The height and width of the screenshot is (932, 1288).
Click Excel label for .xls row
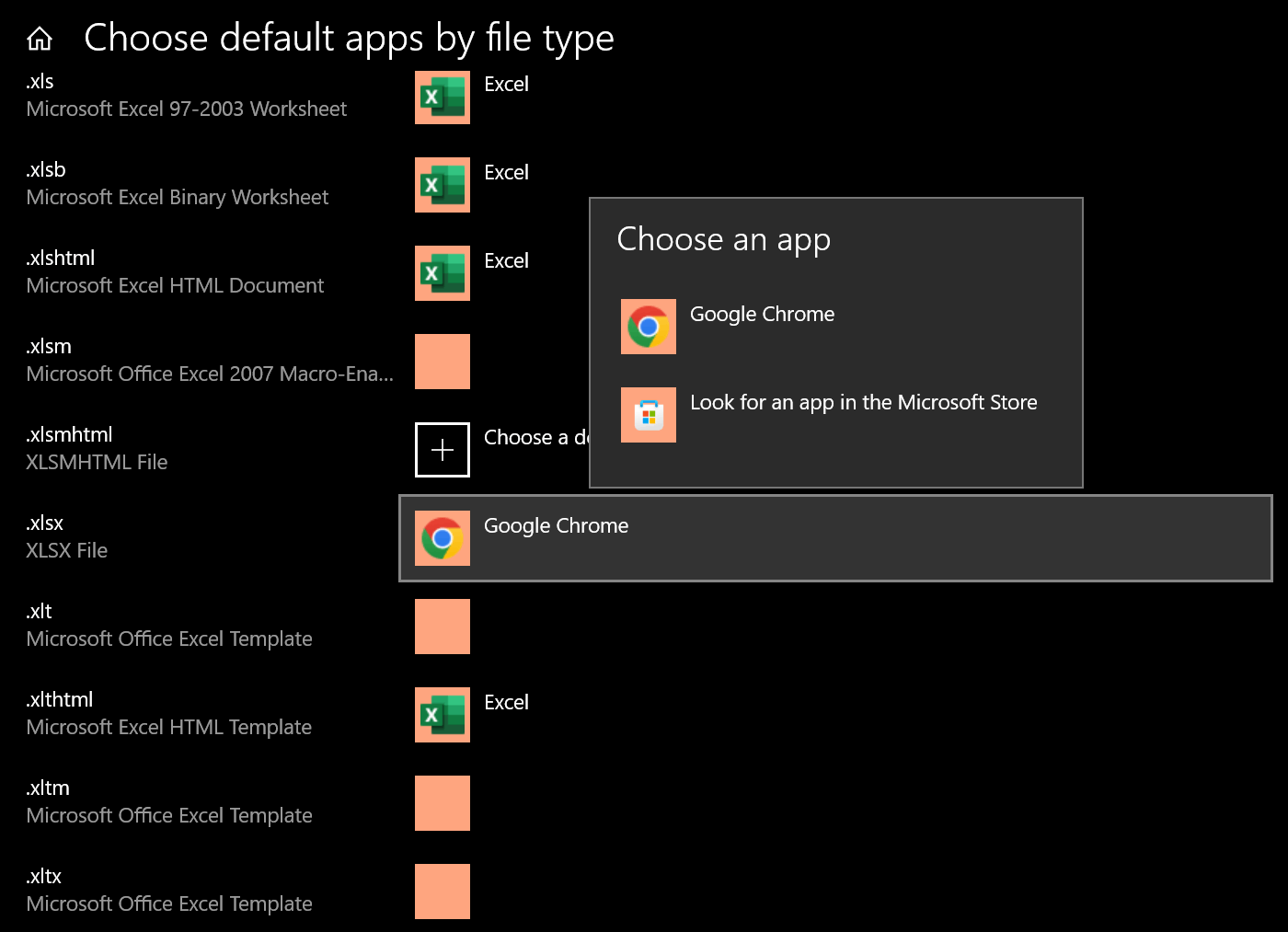coord(506,84)
